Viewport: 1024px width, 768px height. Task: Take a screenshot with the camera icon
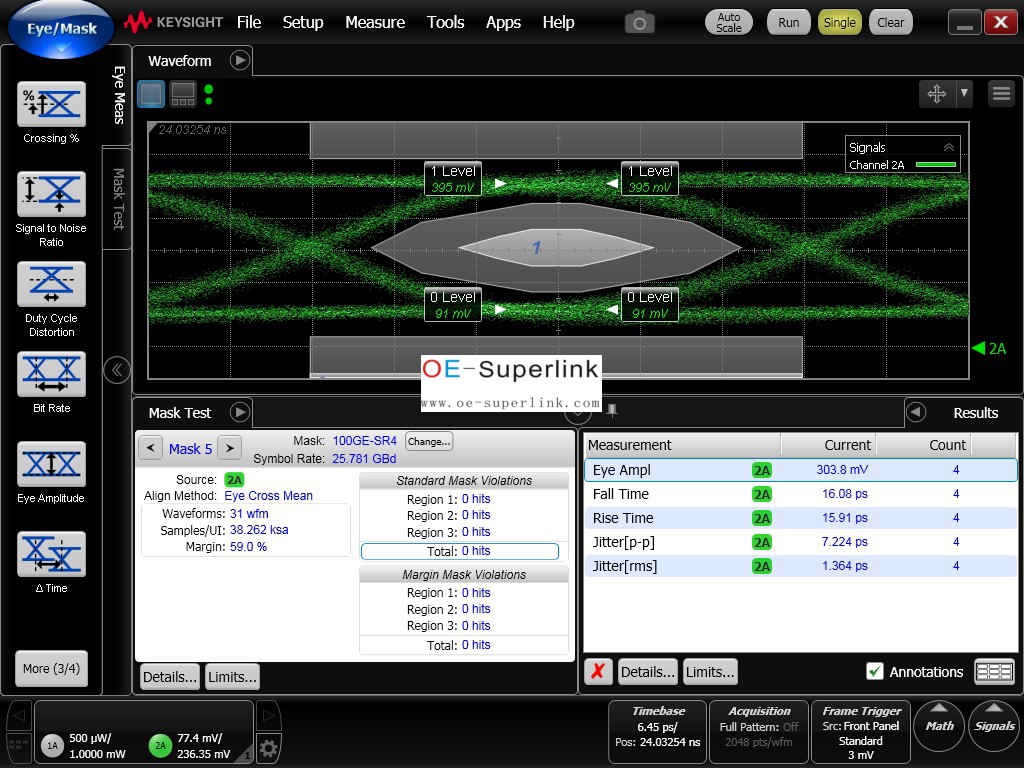pos(639,22)
